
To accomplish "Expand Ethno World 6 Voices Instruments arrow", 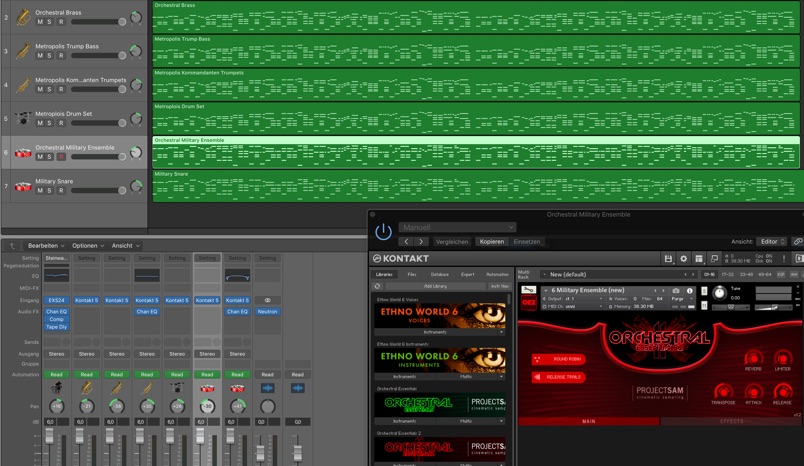I will [501, 332].
